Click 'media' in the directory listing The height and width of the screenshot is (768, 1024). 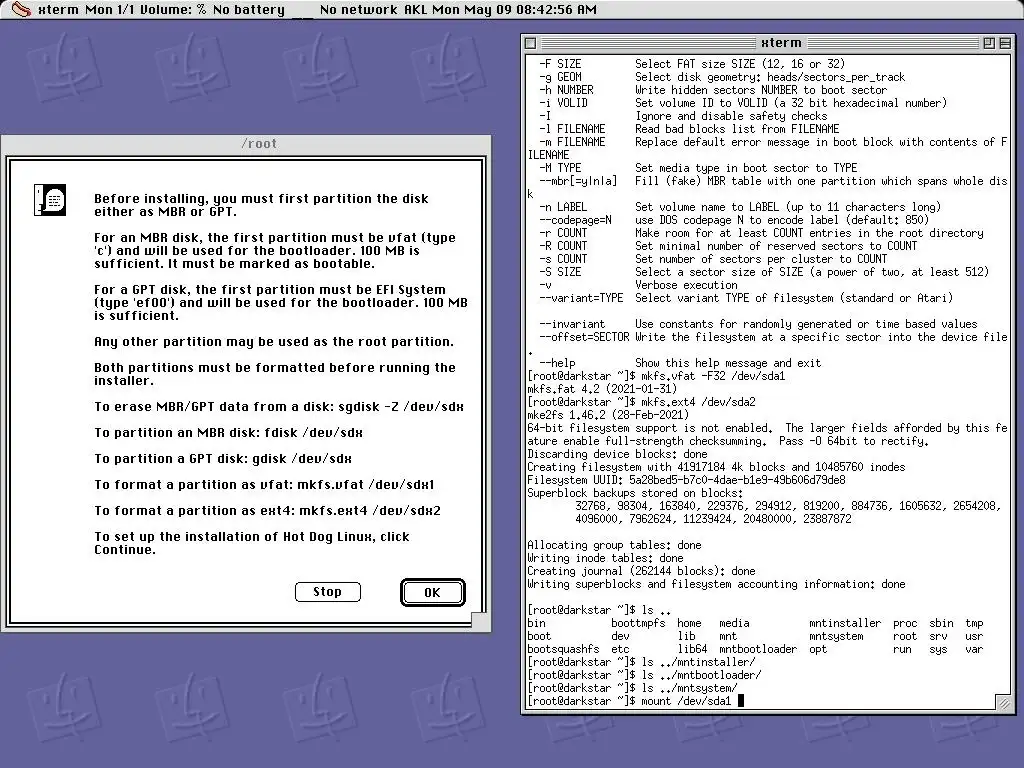(x=735, y=623)
